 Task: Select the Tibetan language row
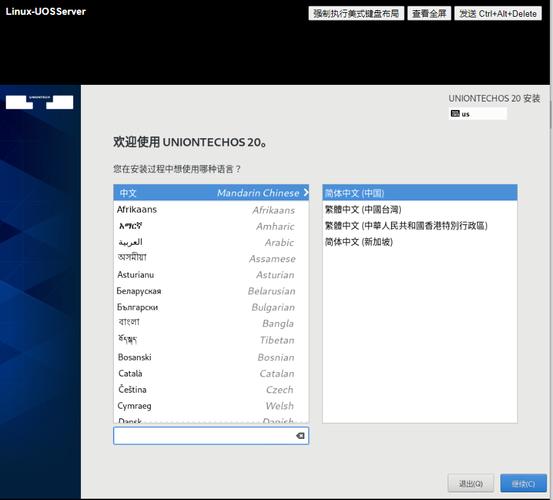pyautogui.click(x=211, y=340)
